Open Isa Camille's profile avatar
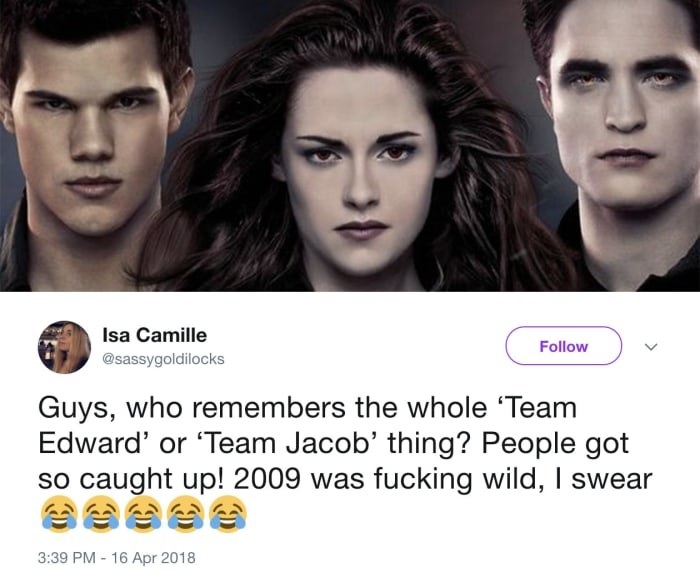Screen dimensions: 700x582 pos(64,347)
